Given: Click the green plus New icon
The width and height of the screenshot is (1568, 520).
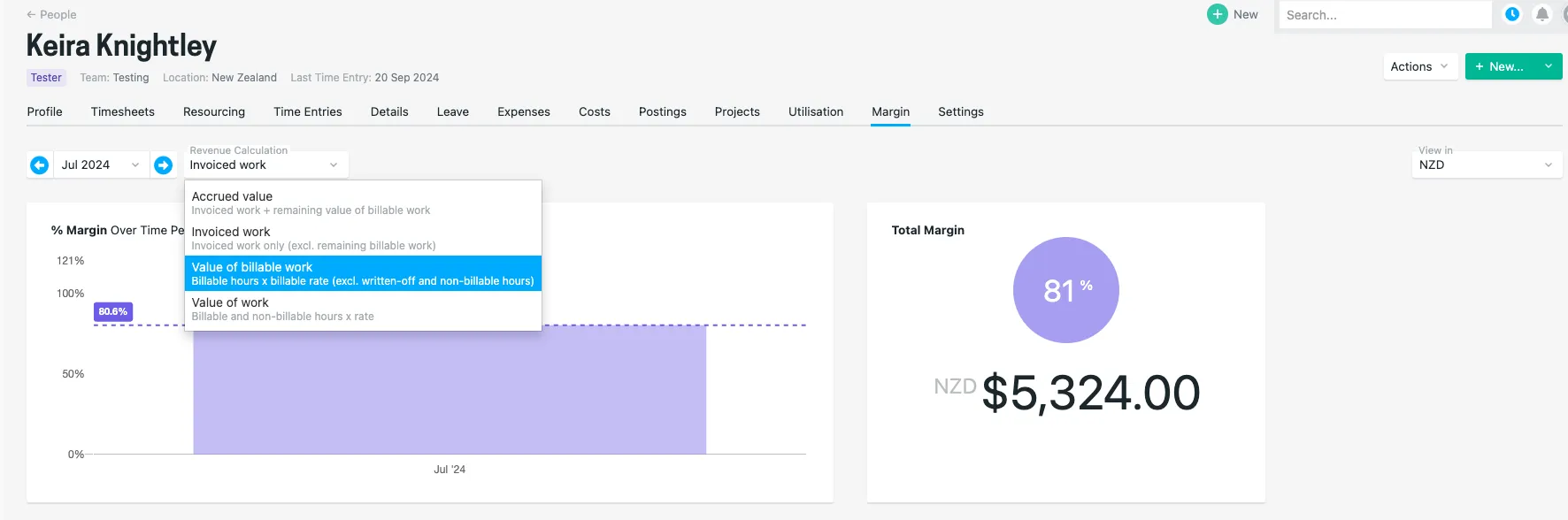Looking at the screenshot, I should coord(1218,14).
